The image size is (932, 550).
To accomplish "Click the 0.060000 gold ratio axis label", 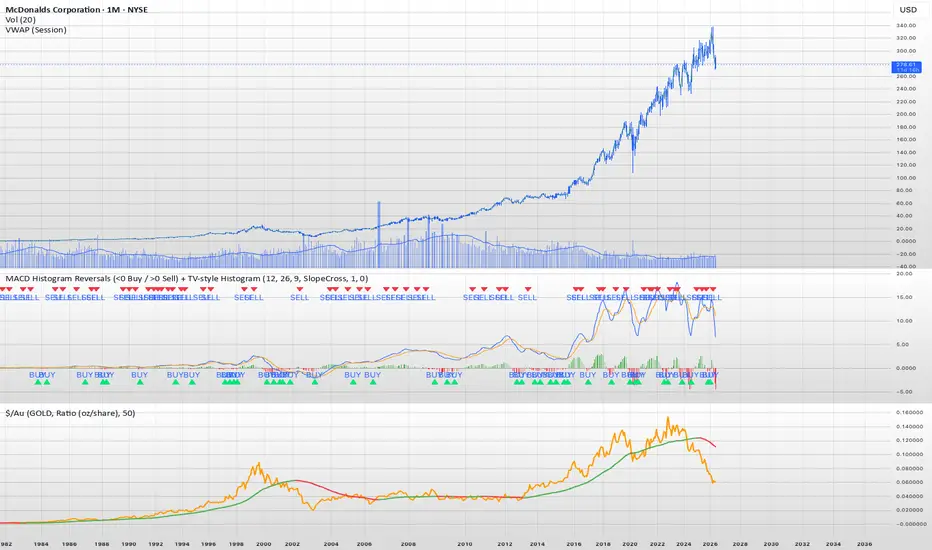I will [911, 482].
